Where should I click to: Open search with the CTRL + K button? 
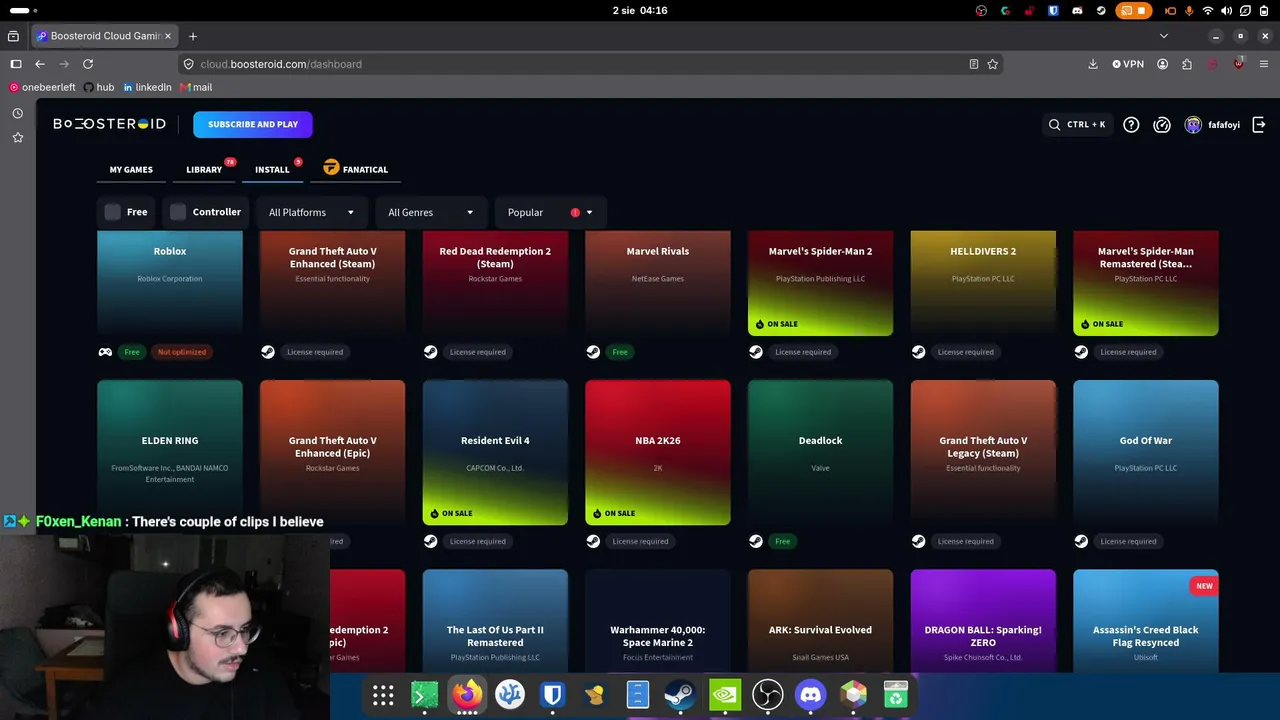pyautogui.click(x=1077, y=125)
